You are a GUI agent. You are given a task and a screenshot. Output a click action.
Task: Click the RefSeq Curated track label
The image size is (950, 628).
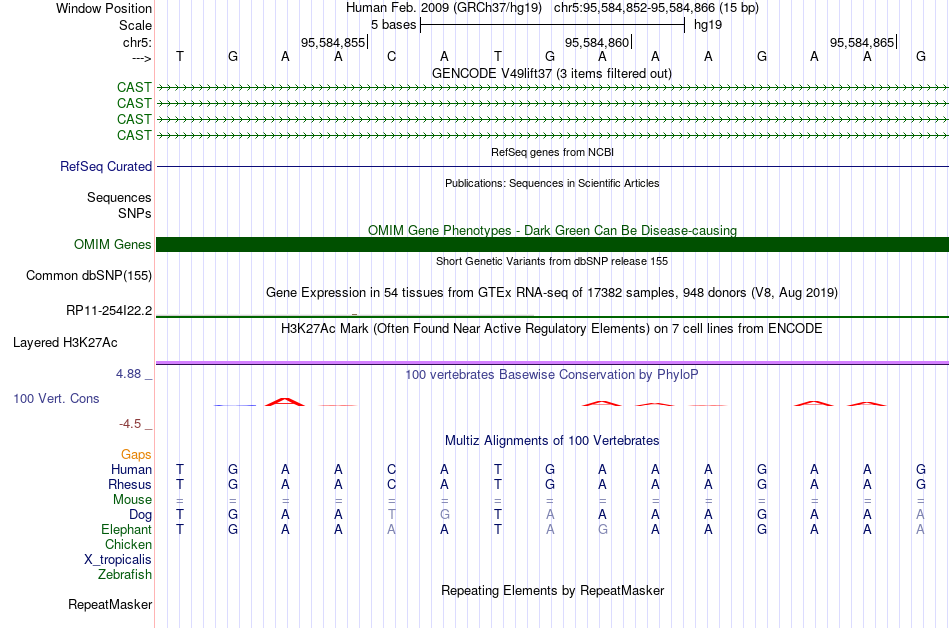click(105, 167)
